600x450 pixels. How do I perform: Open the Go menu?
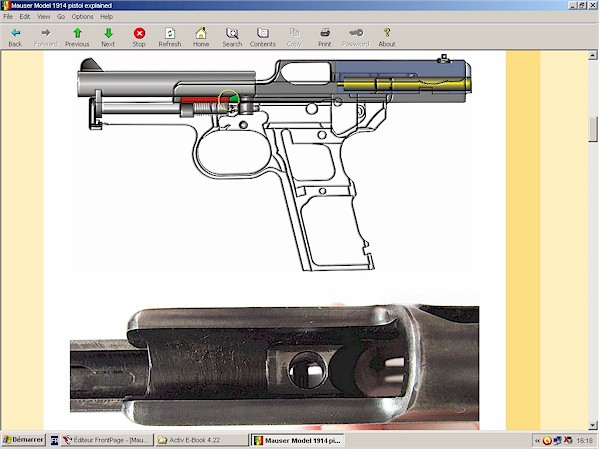[61, 16]
